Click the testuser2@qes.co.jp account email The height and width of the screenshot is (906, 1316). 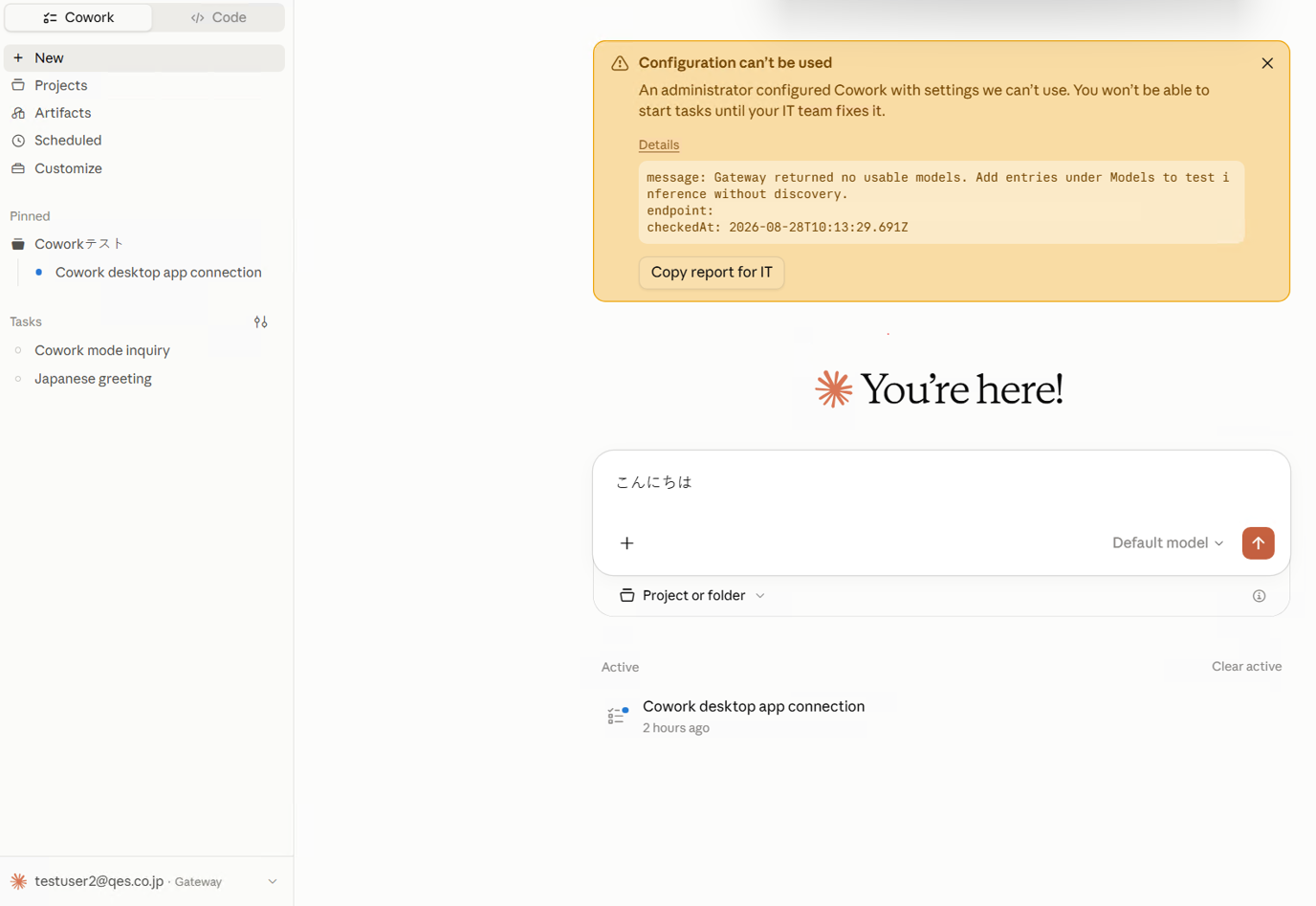click(99, 881)
